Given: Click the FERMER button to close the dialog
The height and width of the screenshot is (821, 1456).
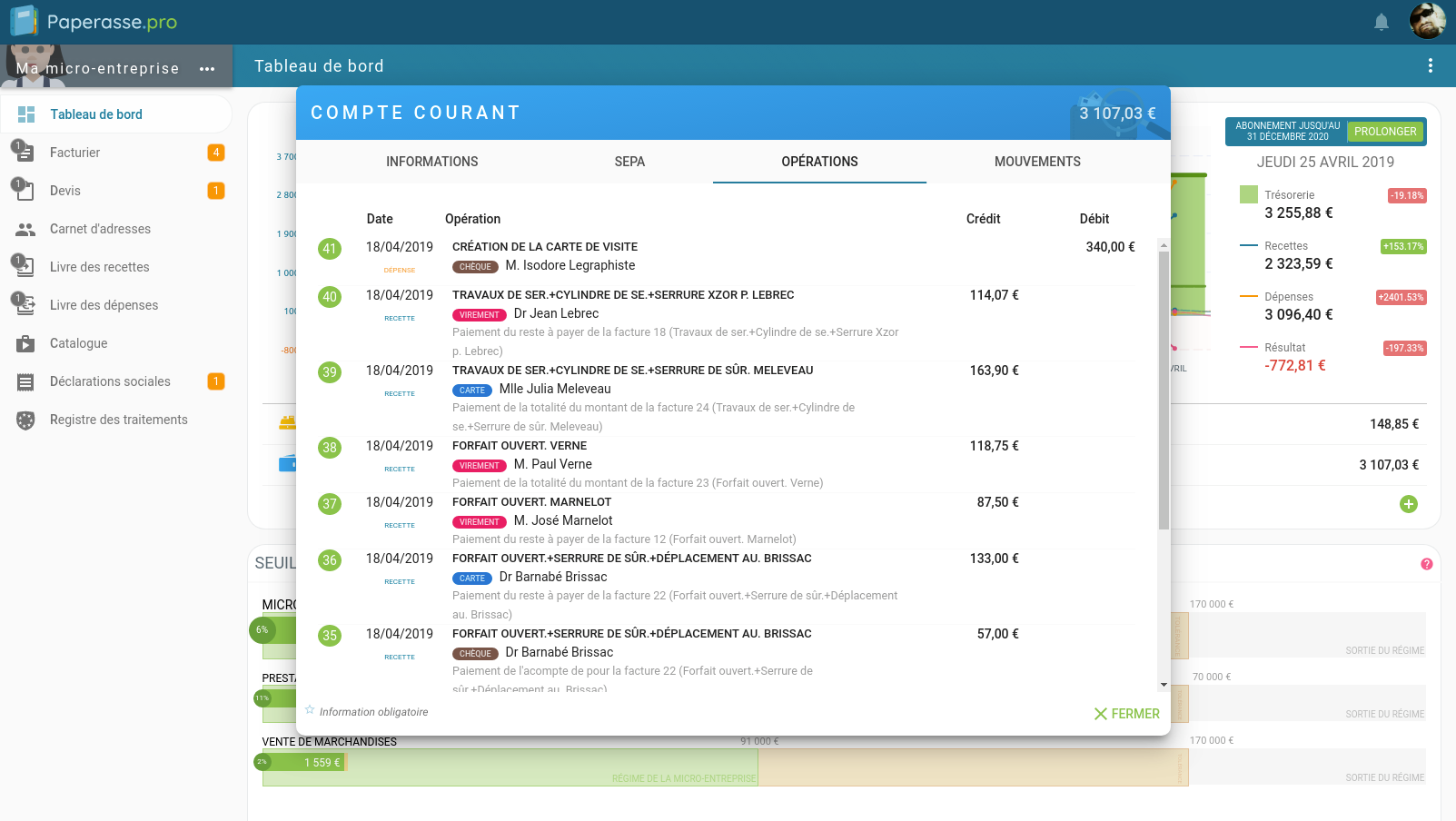Looking at the screenshot, I should [x=1126, y=713].
